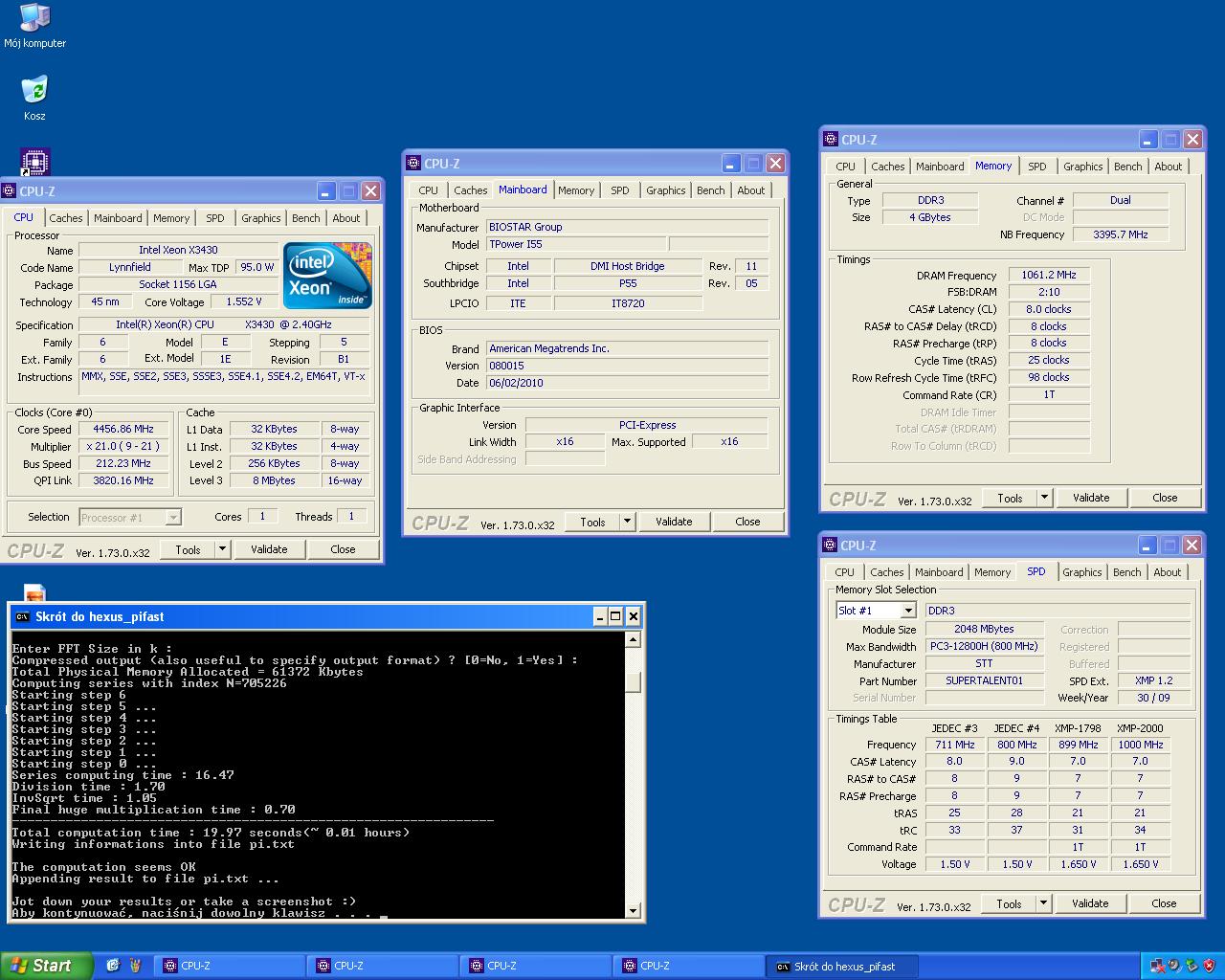Open the sound volume tray icon

(x=1174, y=966)
